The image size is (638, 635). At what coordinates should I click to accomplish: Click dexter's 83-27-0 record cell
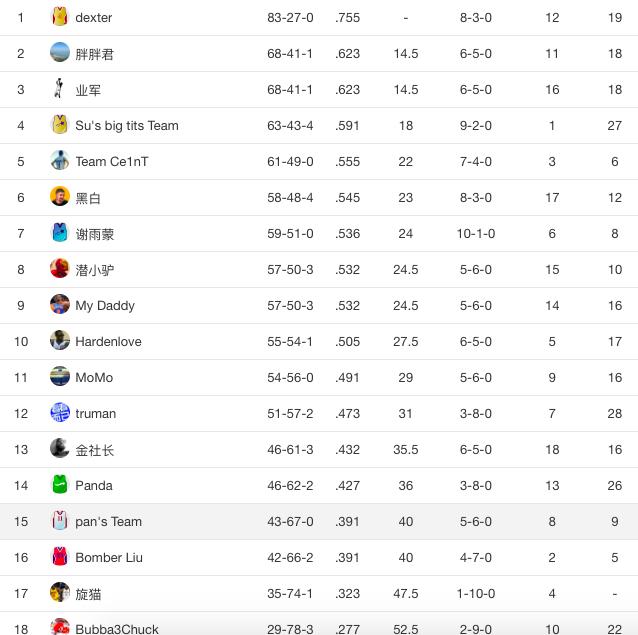pos(290,17)
